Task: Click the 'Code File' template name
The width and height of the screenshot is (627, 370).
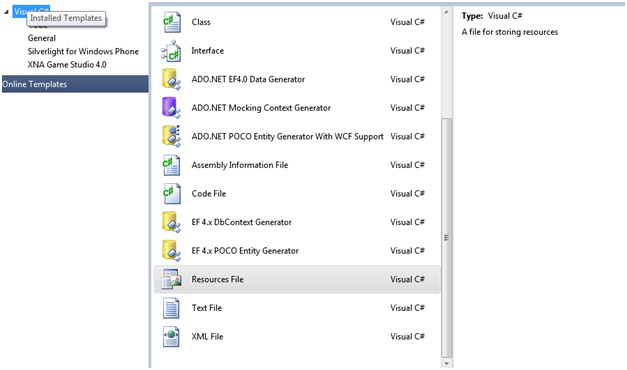Action: pos(209,194)
